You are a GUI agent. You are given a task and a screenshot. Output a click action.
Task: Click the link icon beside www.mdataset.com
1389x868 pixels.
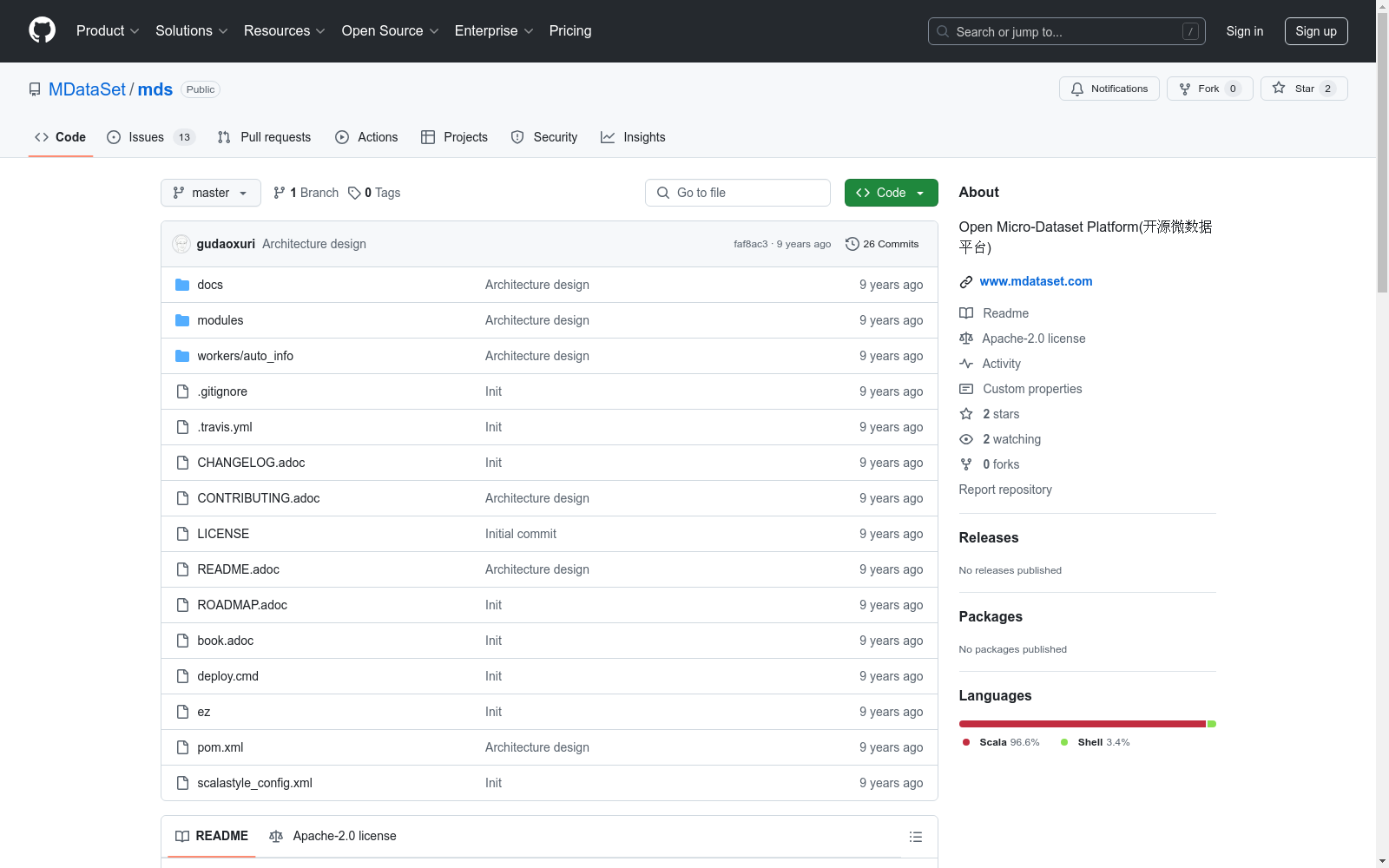[966, 282]
